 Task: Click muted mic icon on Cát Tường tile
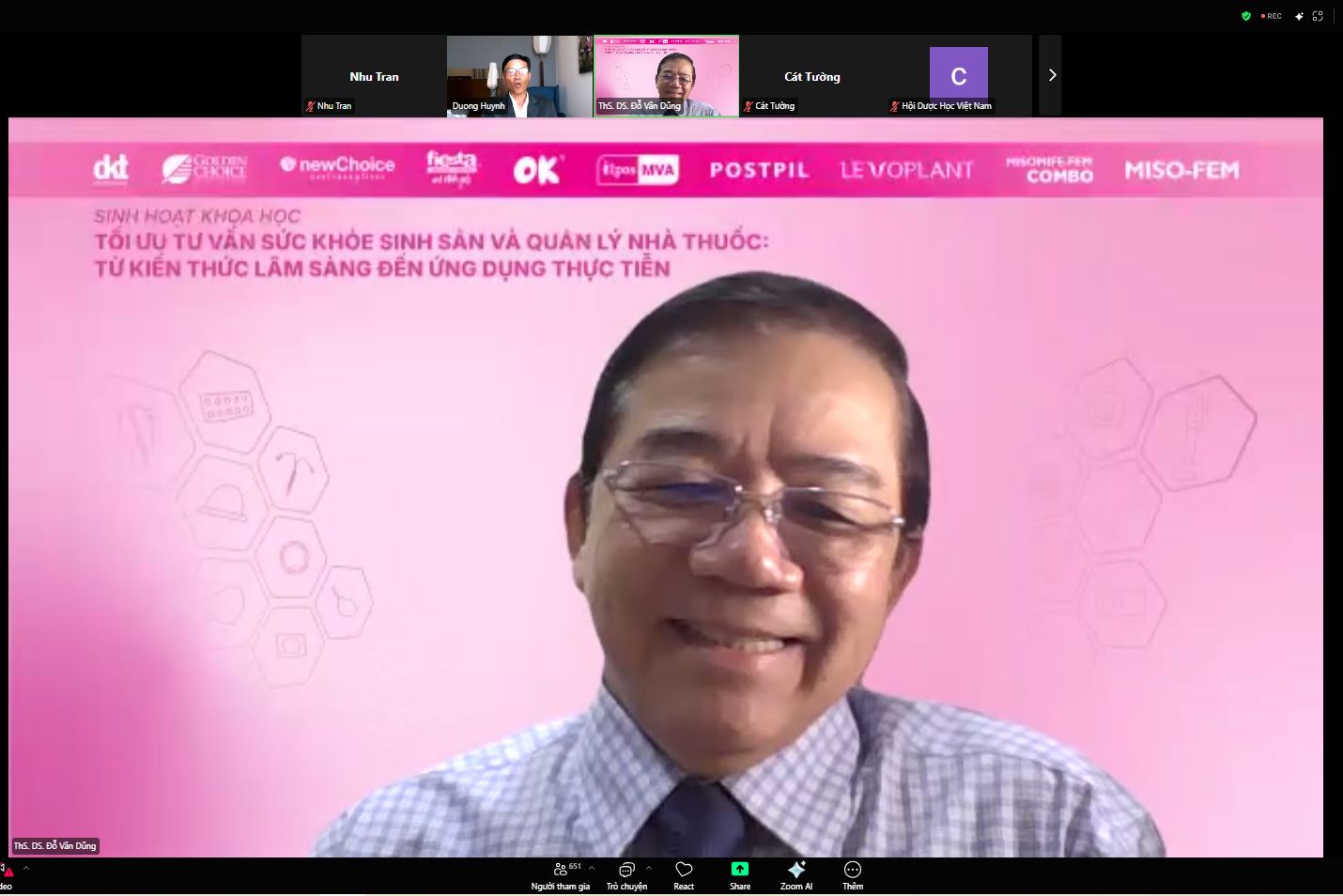coord(749,106)
